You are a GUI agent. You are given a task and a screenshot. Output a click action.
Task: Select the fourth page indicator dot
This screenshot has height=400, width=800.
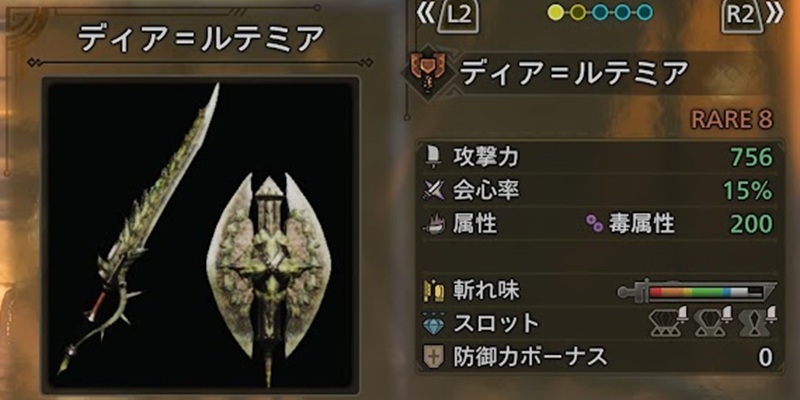622,12
